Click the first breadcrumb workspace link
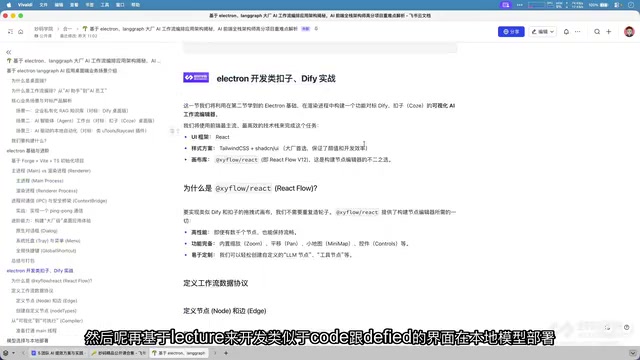 click(44, 29)
